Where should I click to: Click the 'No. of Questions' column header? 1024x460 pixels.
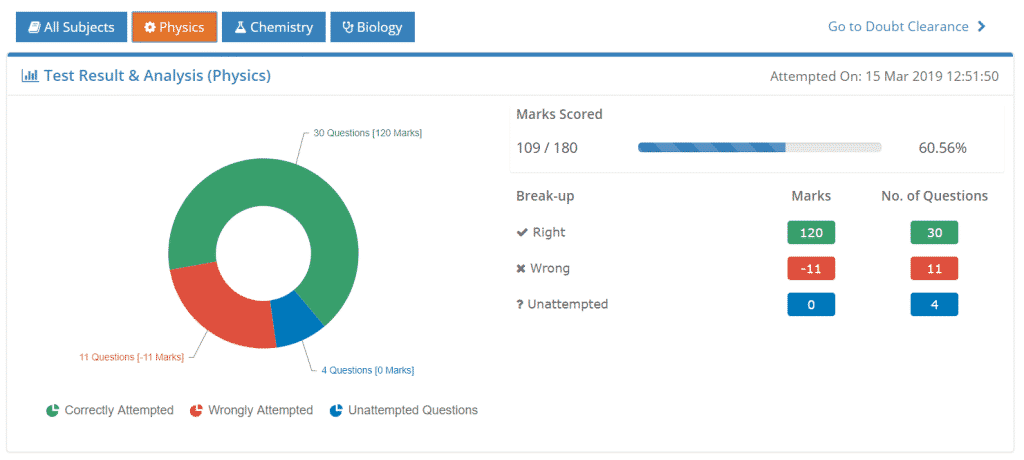coord(935,196)
